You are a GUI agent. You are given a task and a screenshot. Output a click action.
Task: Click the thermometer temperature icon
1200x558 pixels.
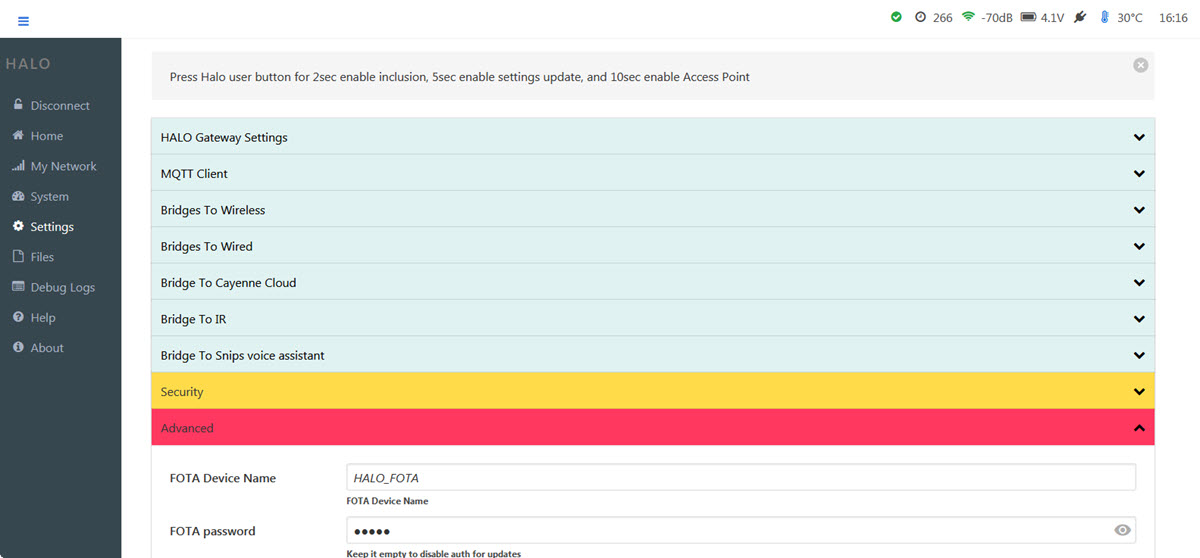[x=1105, y=17]
